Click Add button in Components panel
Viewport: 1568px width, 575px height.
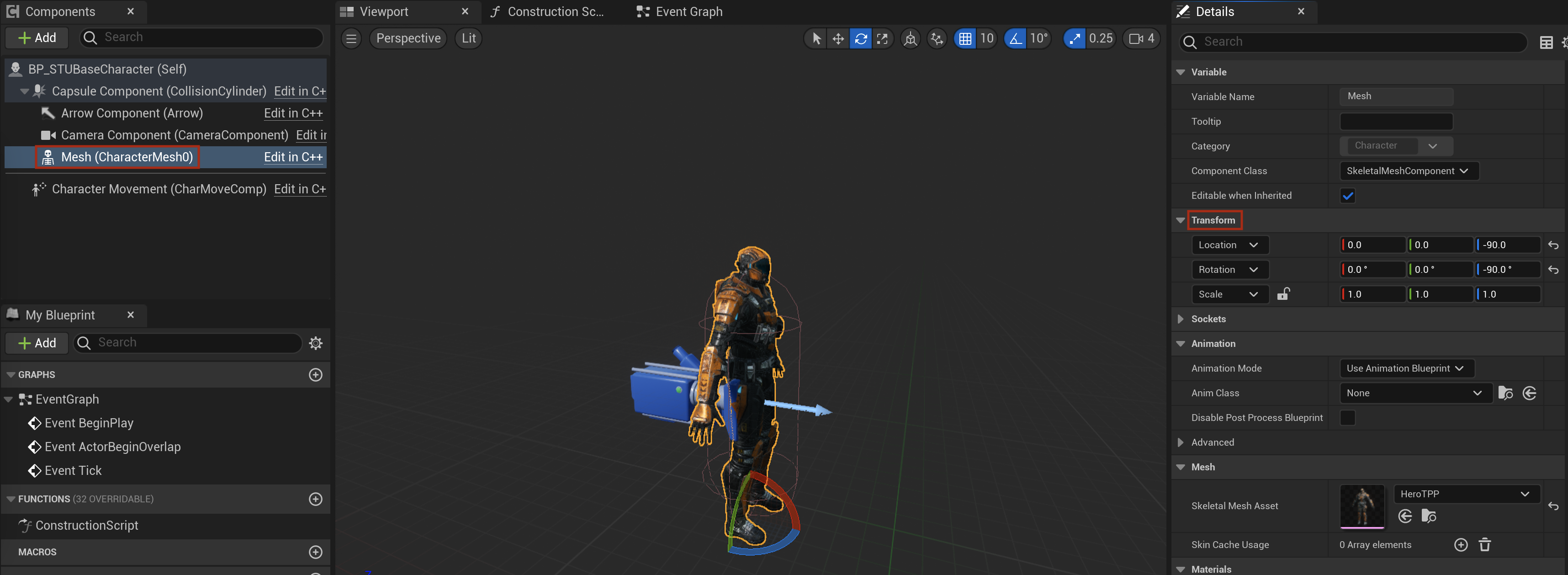tap(38, 38)
